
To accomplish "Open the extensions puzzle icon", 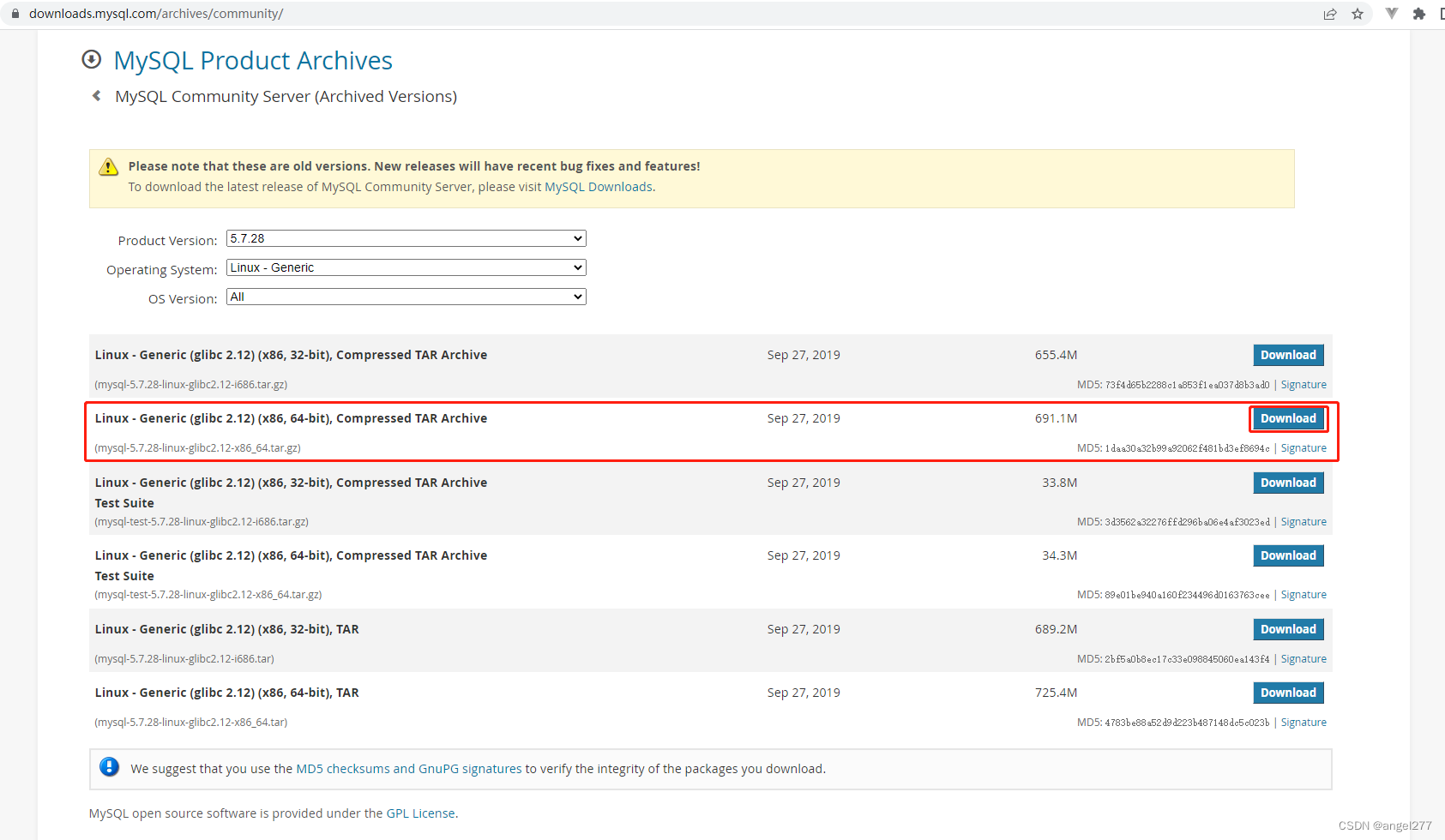I will (1419, 14).
